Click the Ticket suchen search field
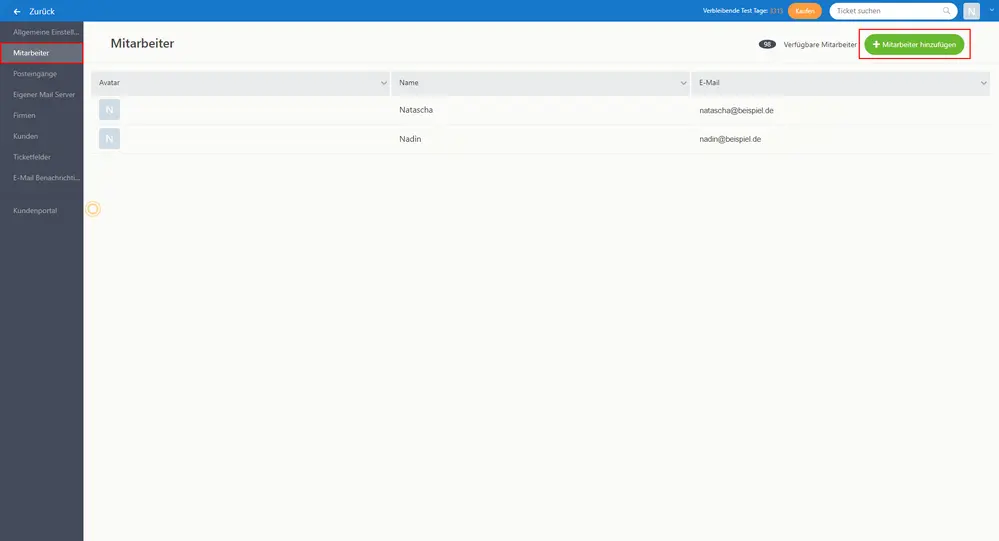The width and height of the screenshot is (999, 541). point(893,11)
